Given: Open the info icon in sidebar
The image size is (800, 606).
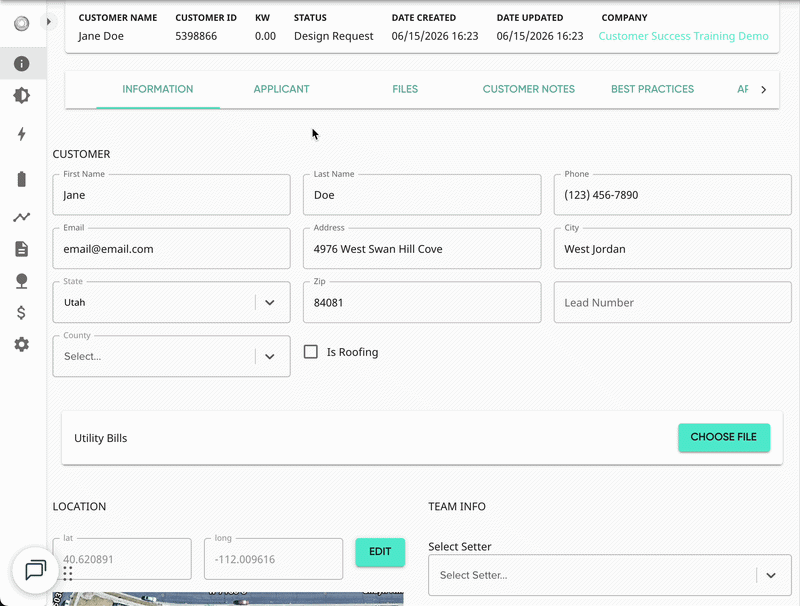Looking at the screenshot, I should pyautogui.click(x=21, y=64).
